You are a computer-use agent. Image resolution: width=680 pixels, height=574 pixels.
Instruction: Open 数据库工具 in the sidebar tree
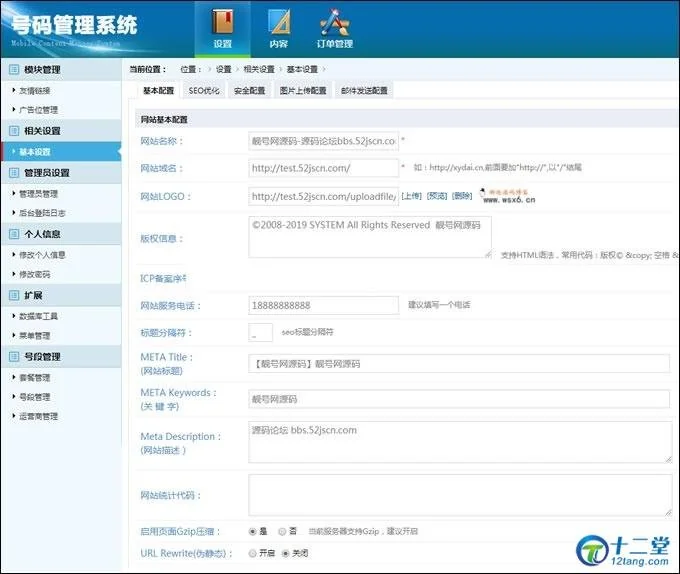tap(40, 316)
